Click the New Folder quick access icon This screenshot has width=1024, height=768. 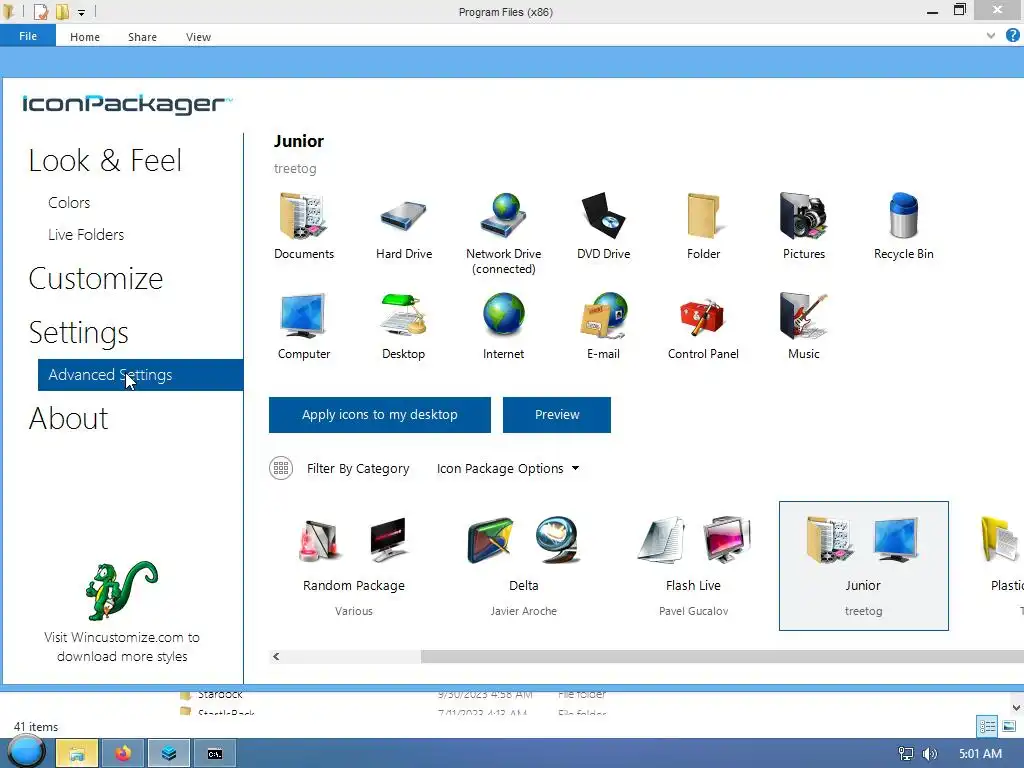coord(63,12)
